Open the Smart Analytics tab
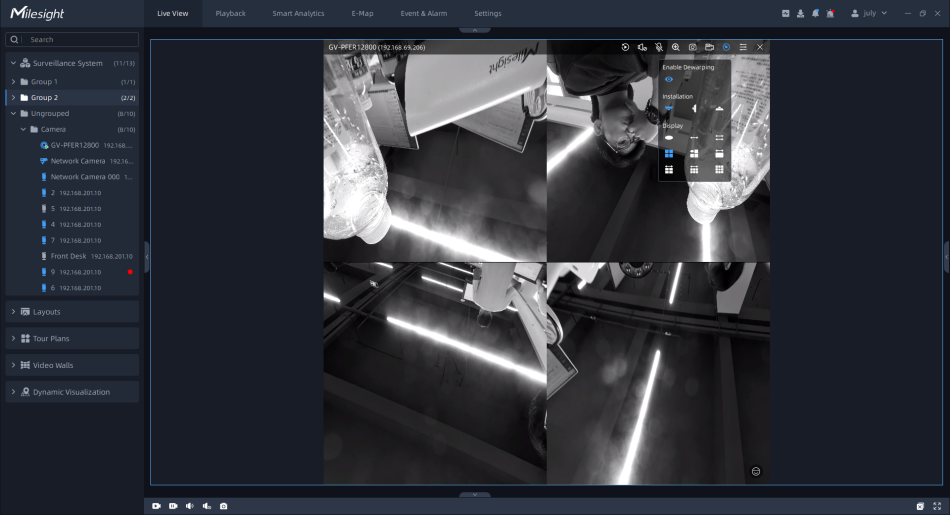The image size is (950, 515). pyautogui.click(x=298, y=13)
